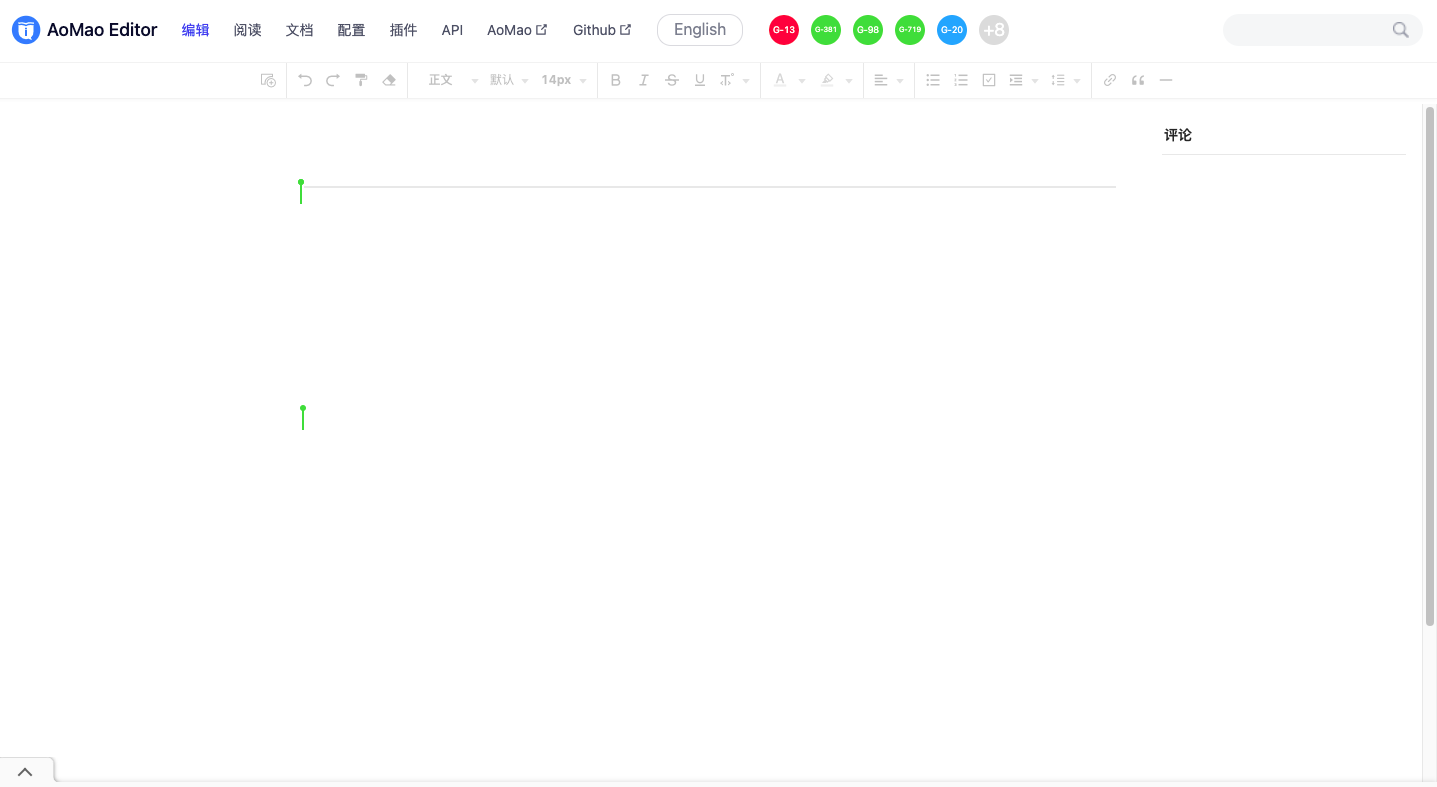Screen dimensions: 1437x787
Task: Insert a blockquote
Action: click(1137, 79)
